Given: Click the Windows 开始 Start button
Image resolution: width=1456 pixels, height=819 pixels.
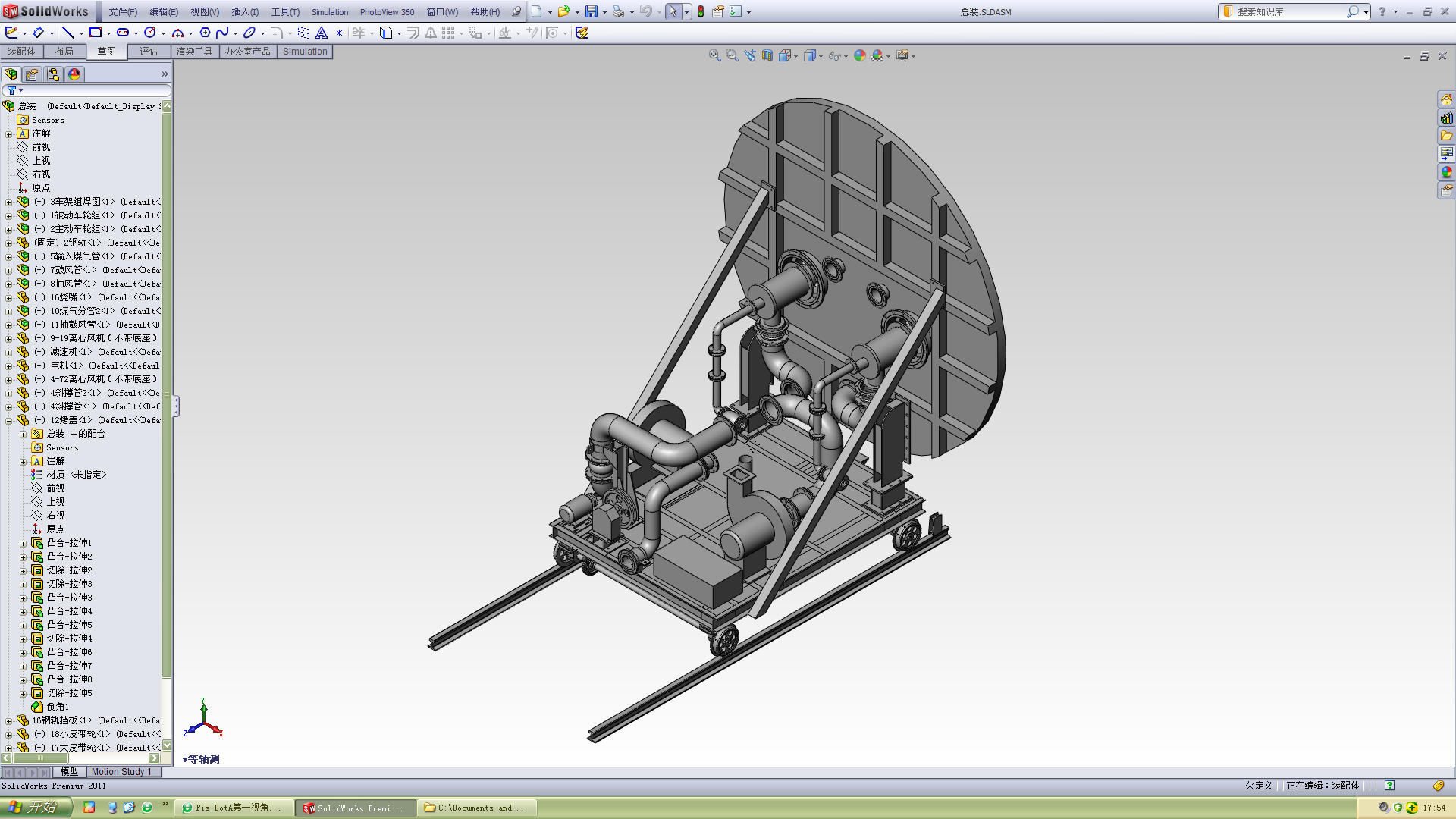Looking at the screenshot, I should [x=36, y=808].
